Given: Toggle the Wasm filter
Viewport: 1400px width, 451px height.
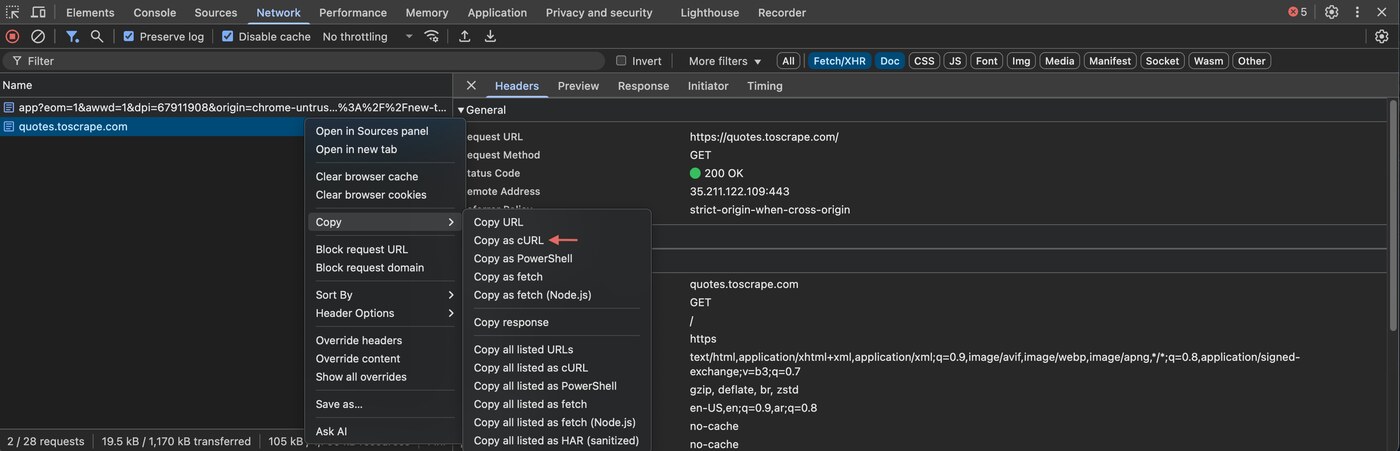Looking at the screenshot, I should [1208, 61].
